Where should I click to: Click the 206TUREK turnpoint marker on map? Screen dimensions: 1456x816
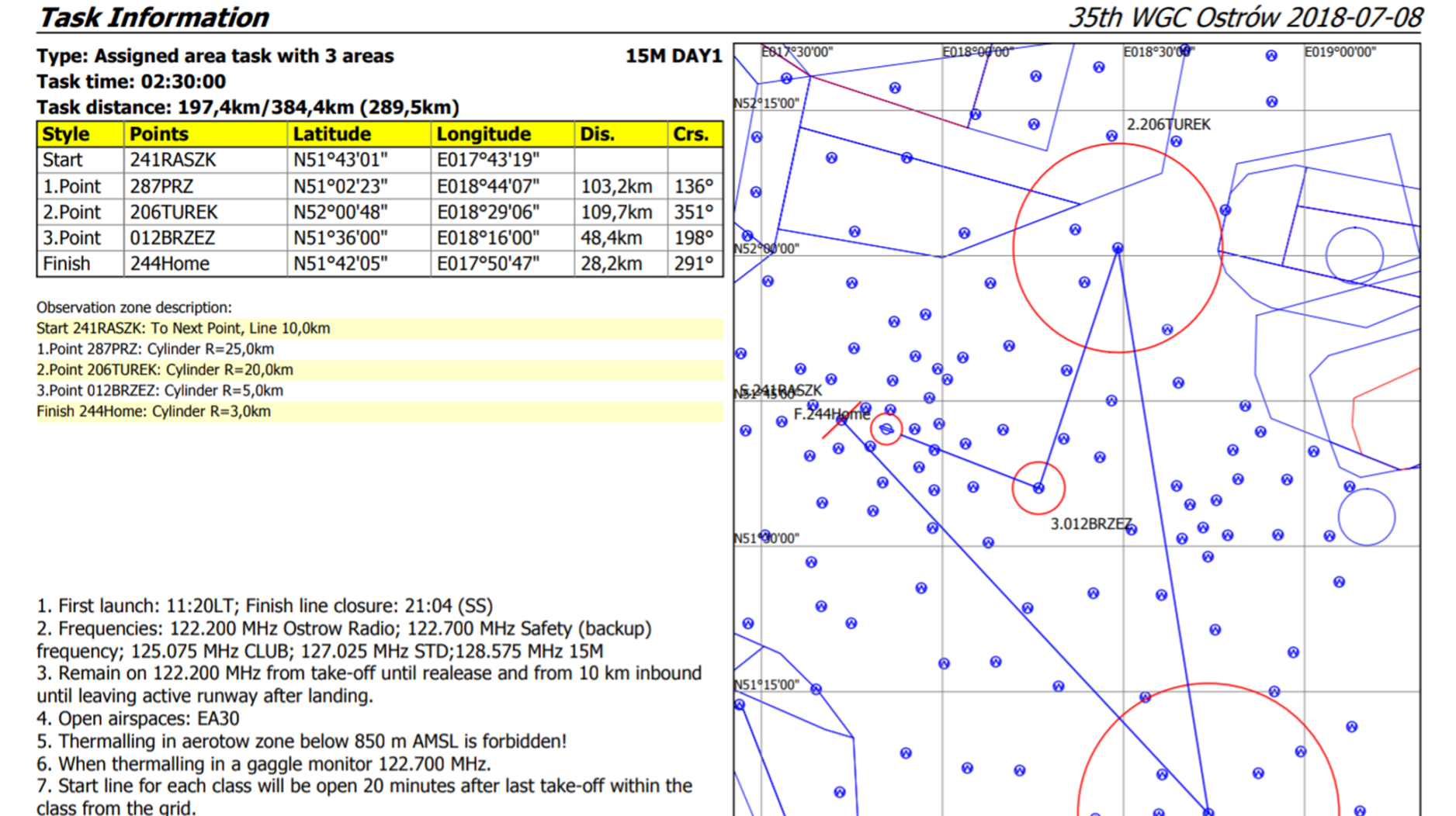point(1118,248)
